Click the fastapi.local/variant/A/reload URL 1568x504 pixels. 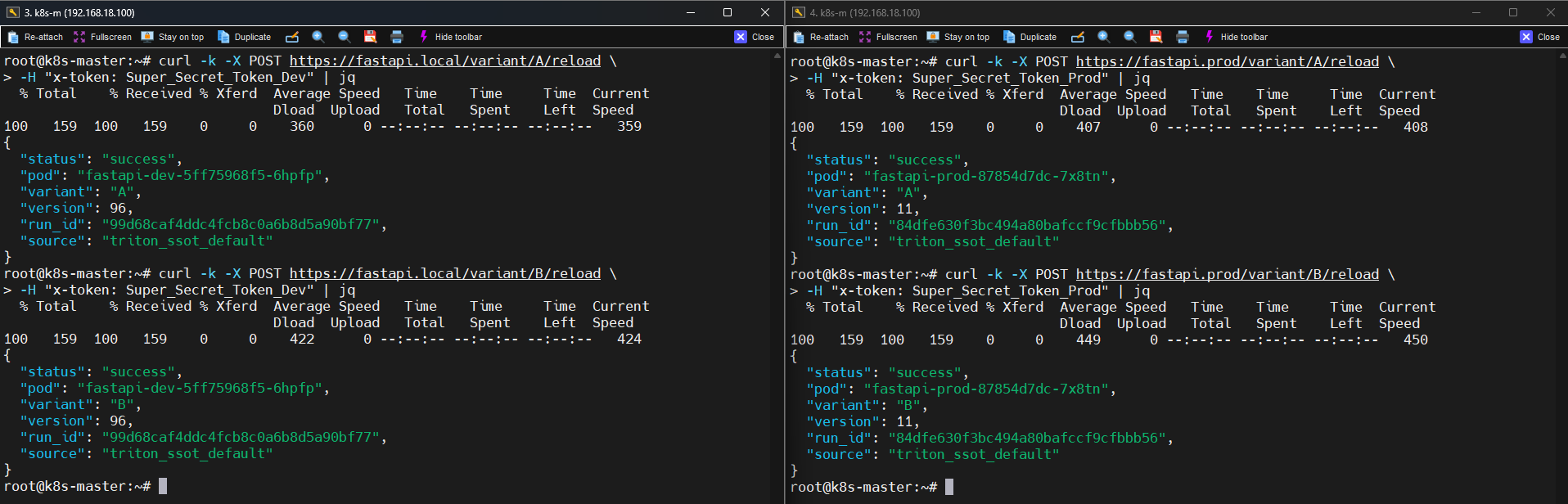point(445,61)
